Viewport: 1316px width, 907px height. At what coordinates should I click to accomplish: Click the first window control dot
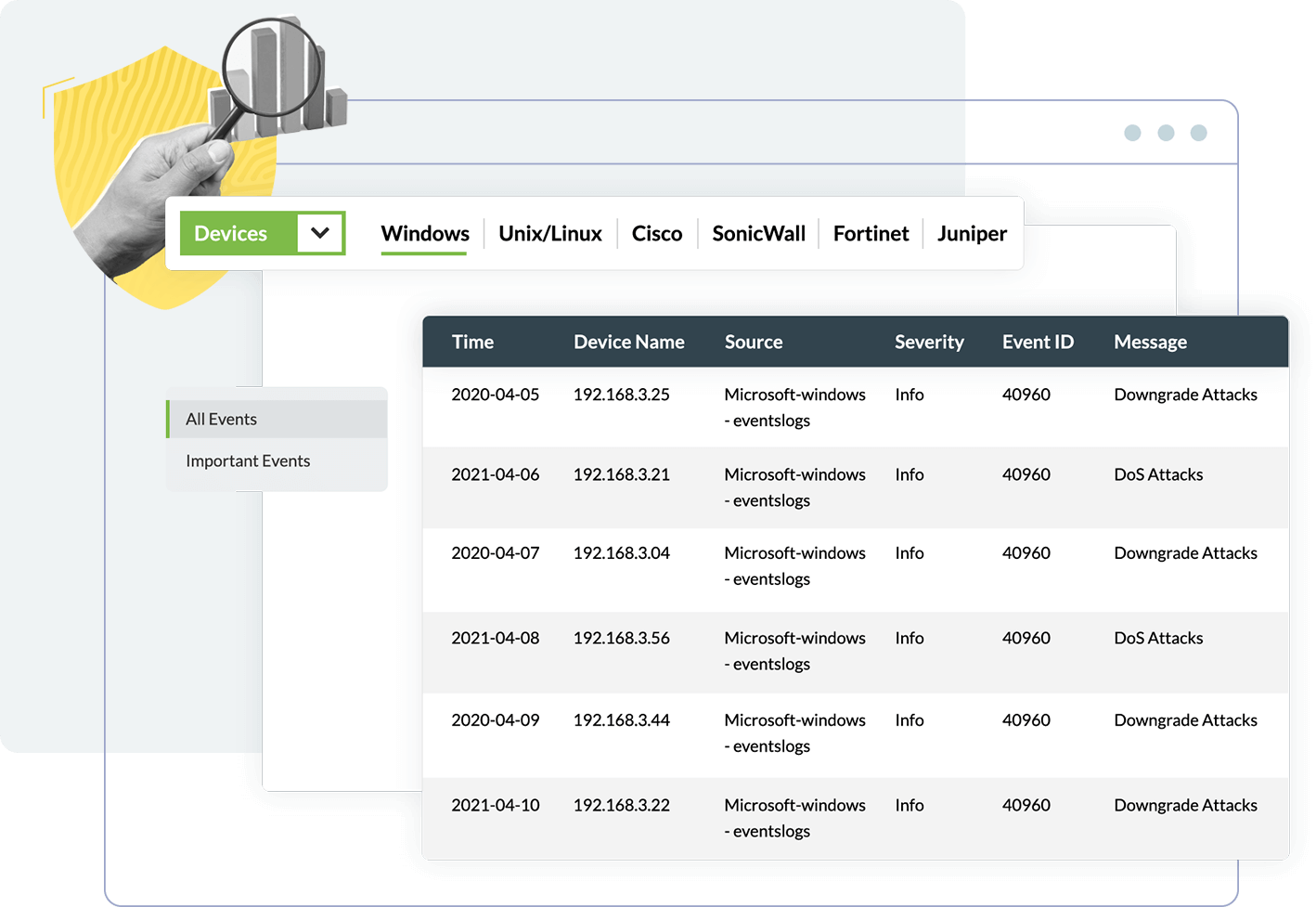(1132, 133)
